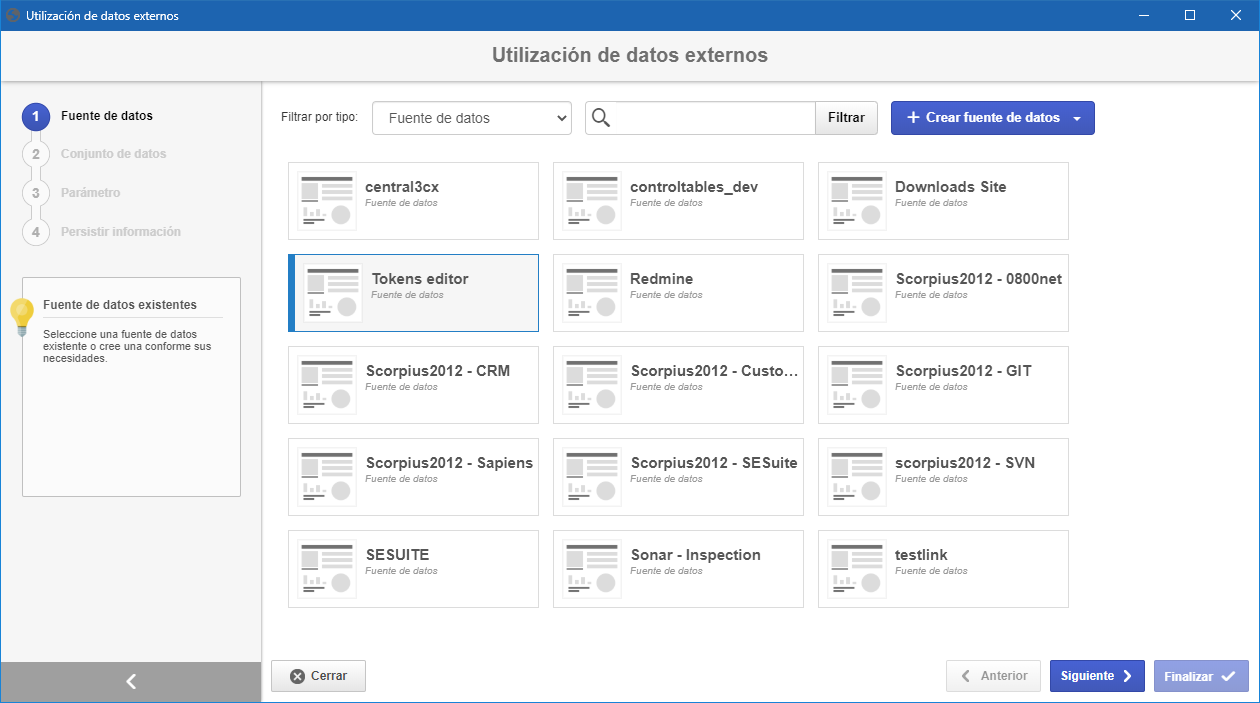Select the Scorpius2012 - 0800net title

[x=979, y=279]
